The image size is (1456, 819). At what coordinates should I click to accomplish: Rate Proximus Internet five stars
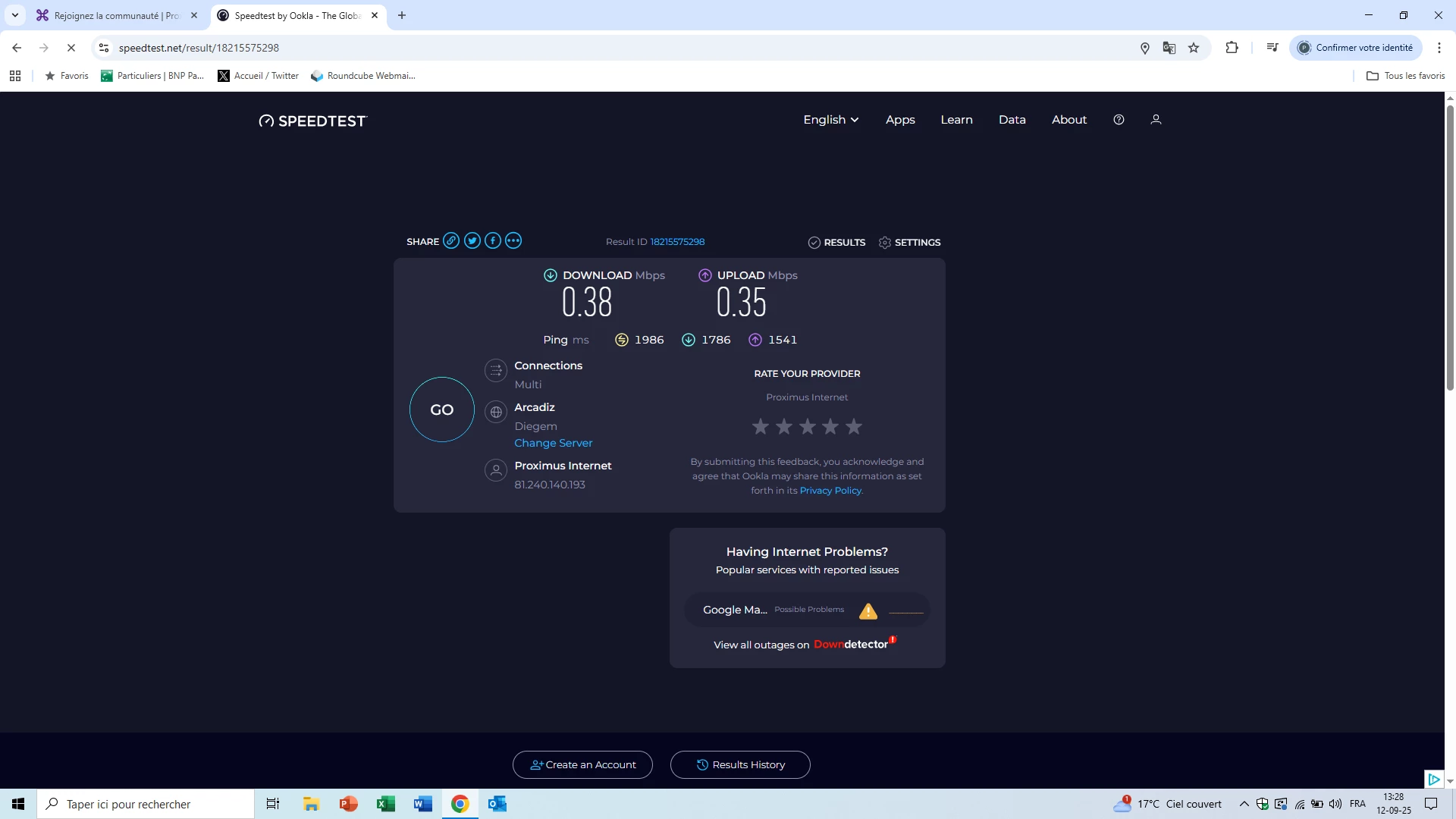(x=854, y=427)
